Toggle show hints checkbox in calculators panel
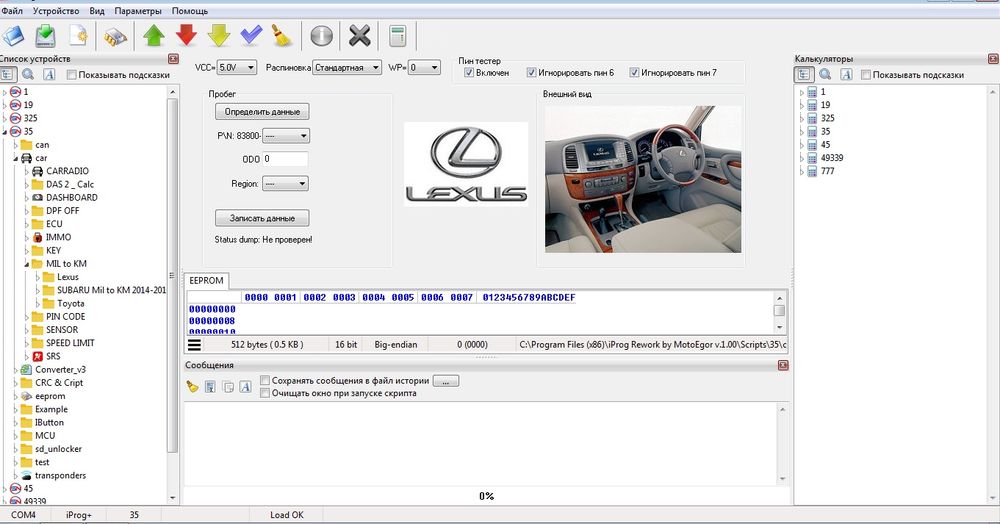The image size is (1000, 524). tap(865, 75)
